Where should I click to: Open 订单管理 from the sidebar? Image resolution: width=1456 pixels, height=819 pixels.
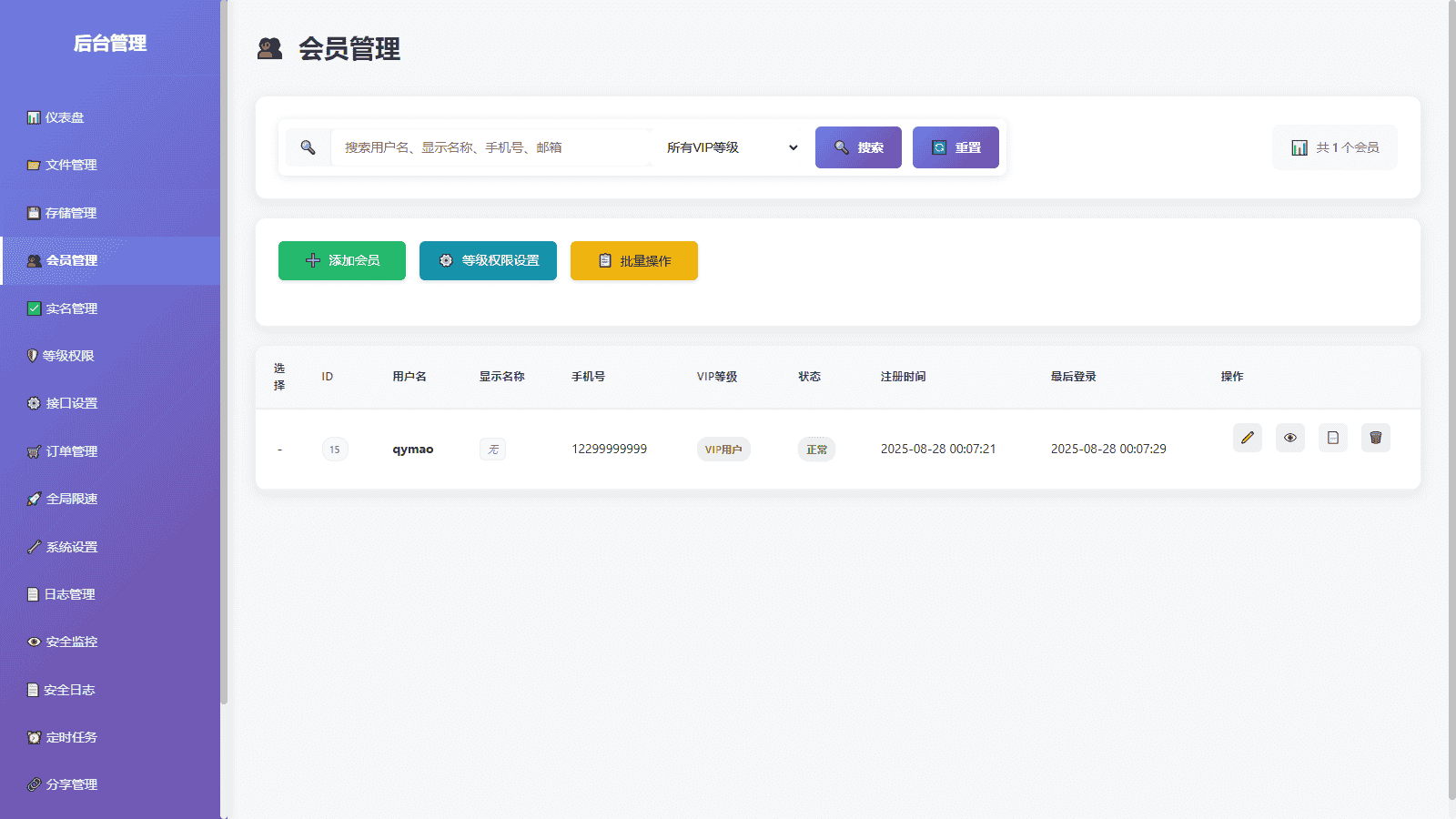(x=71, y=451)
